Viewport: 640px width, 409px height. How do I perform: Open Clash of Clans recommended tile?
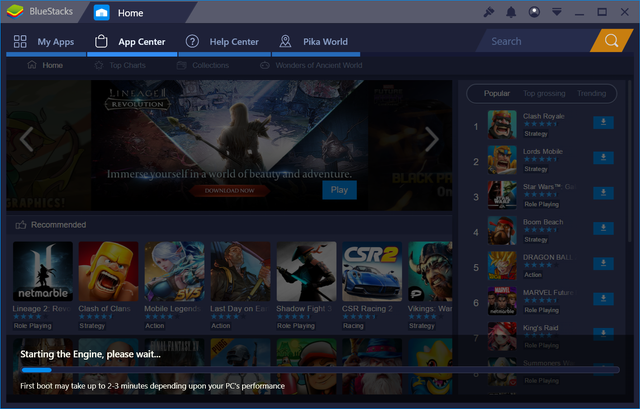pos(108,271)
